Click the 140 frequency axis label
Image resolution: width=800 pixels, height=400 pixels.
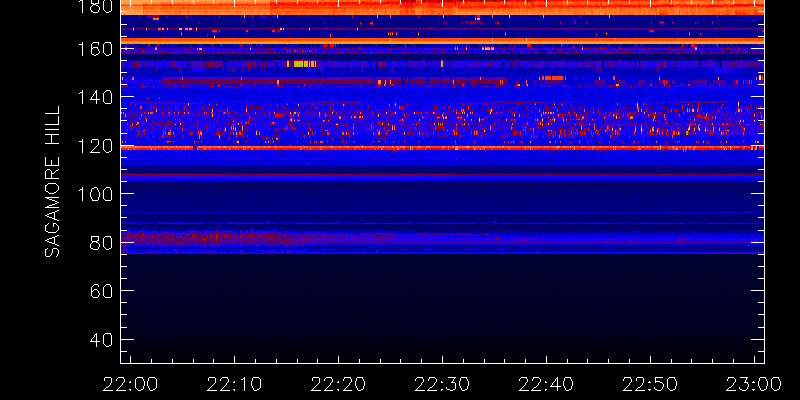pyautogui.click(x=95, y=97)
